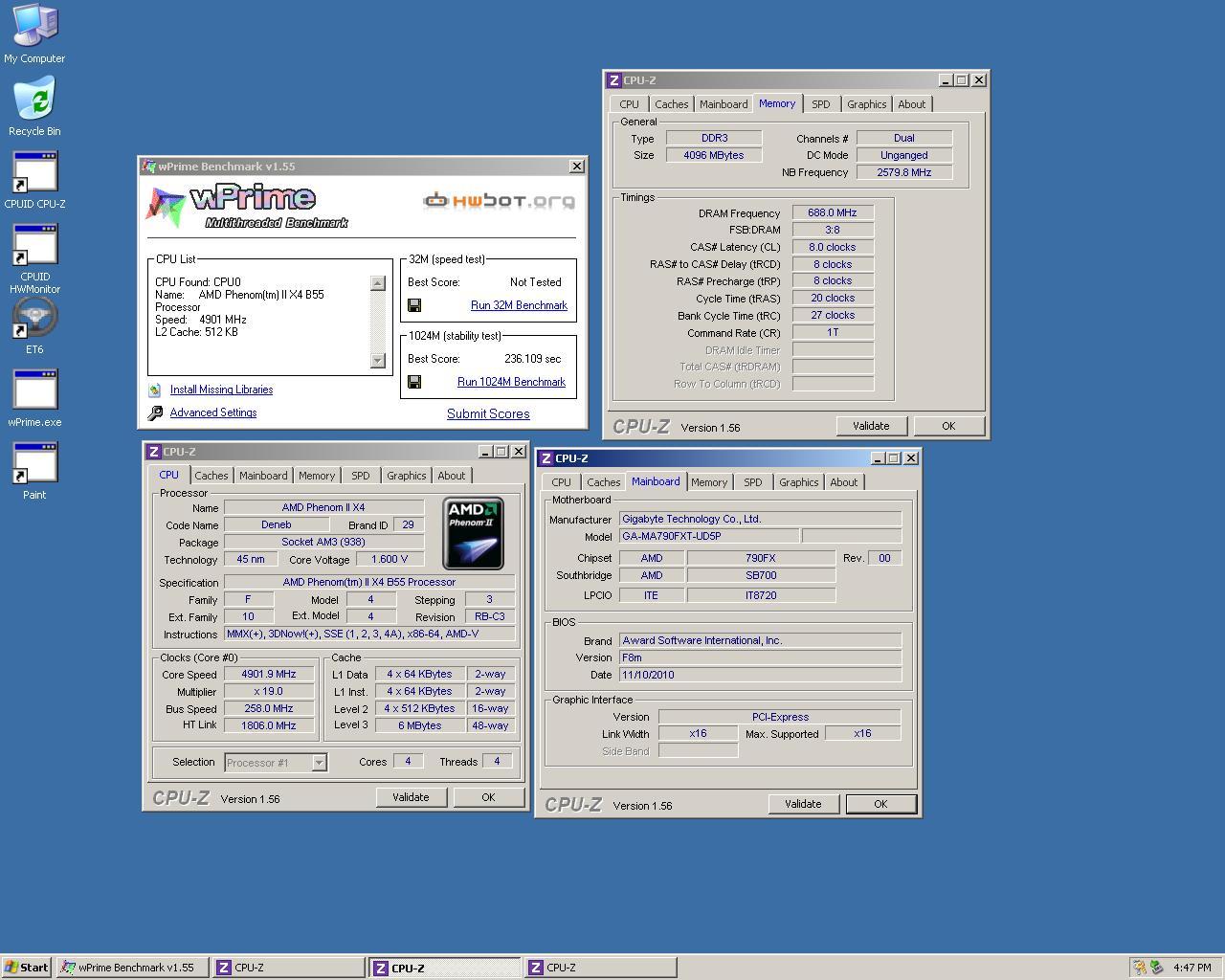Click the 4:47 PM taskbar clock
The image size is (1225, 980).
coord(1192,968)
